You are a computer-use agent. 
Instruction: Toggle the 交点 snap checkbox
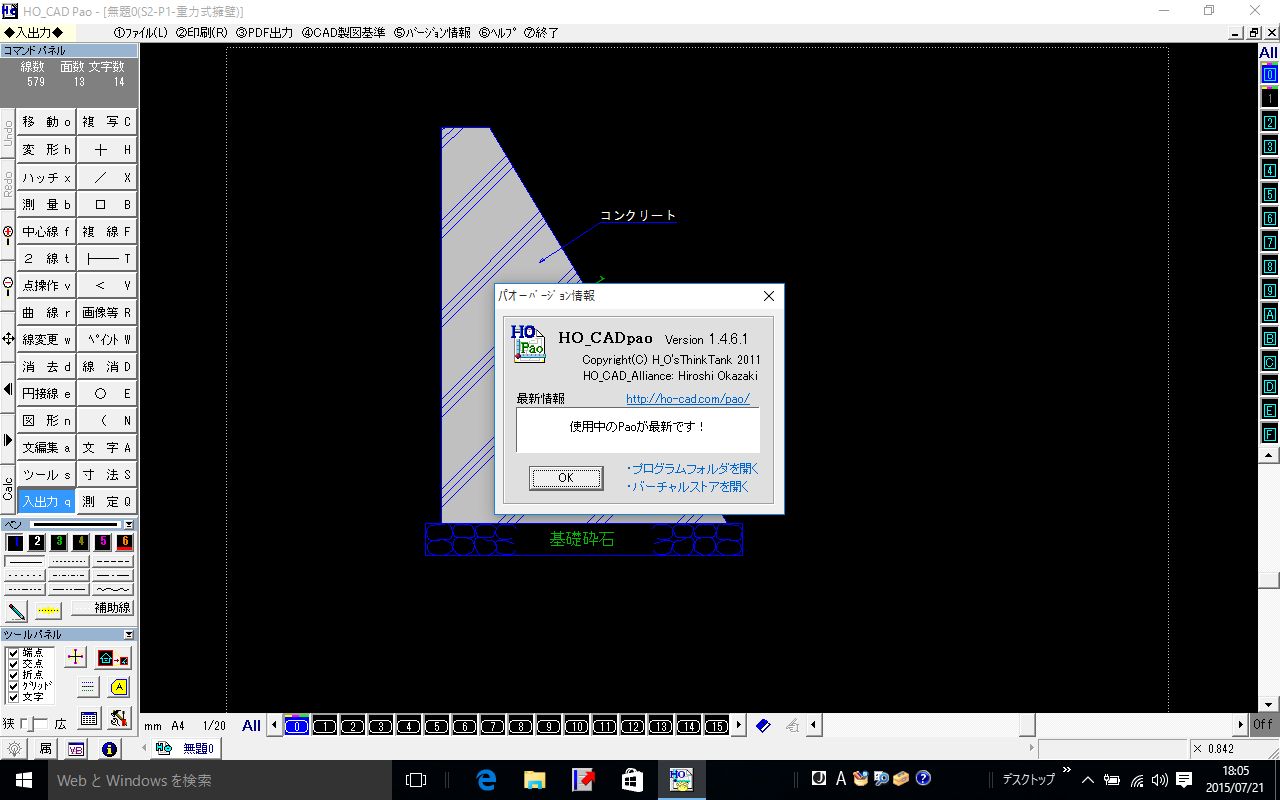click(x=14, y=664)
